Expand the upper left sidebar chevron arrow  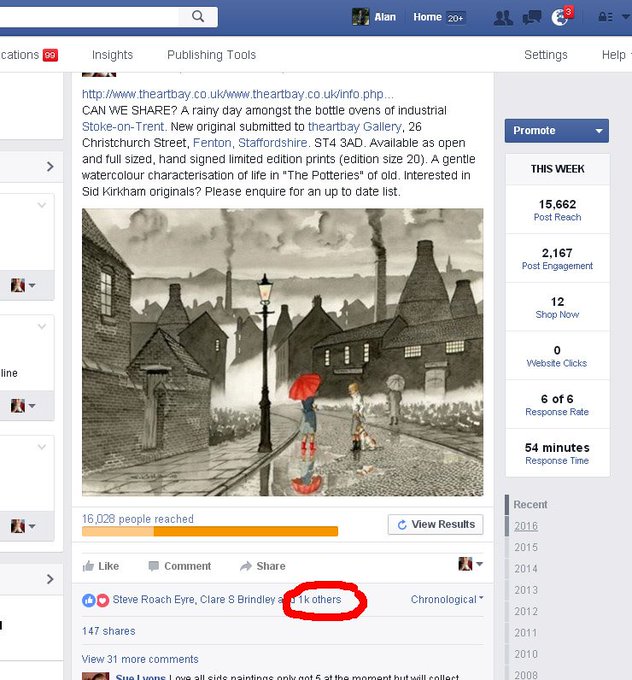tap(50, 167)
